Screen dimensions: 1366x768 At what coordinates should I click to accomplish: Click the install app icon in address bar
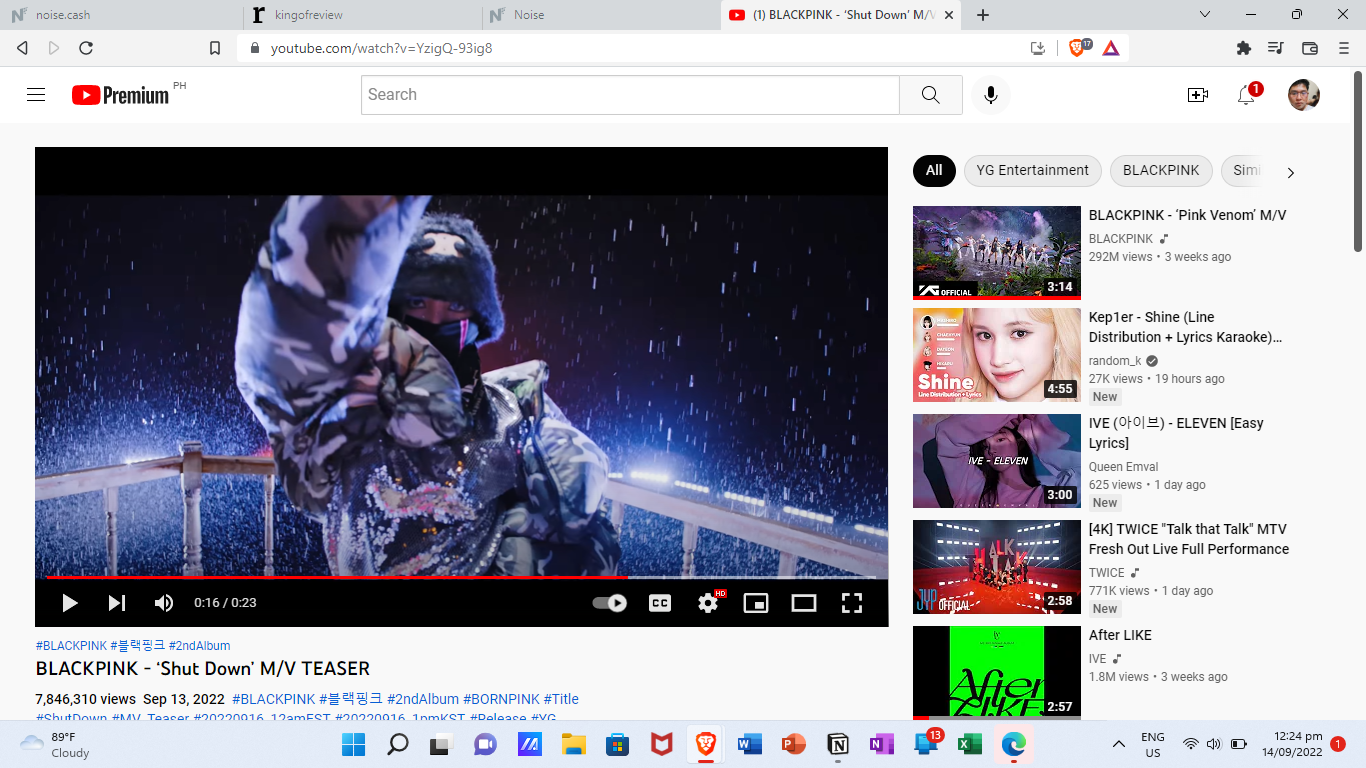[x=1038, y=48]
